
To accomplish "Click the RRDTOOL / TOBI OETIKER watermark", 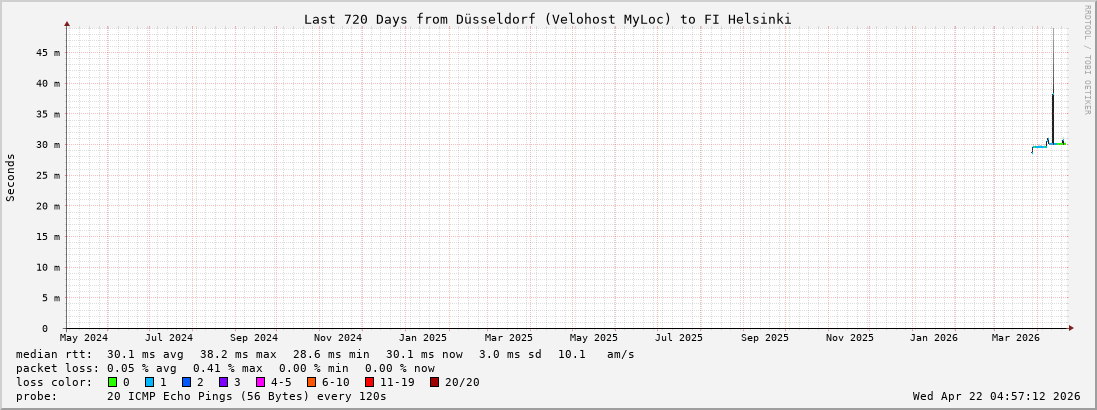I will click(1088, 60).
